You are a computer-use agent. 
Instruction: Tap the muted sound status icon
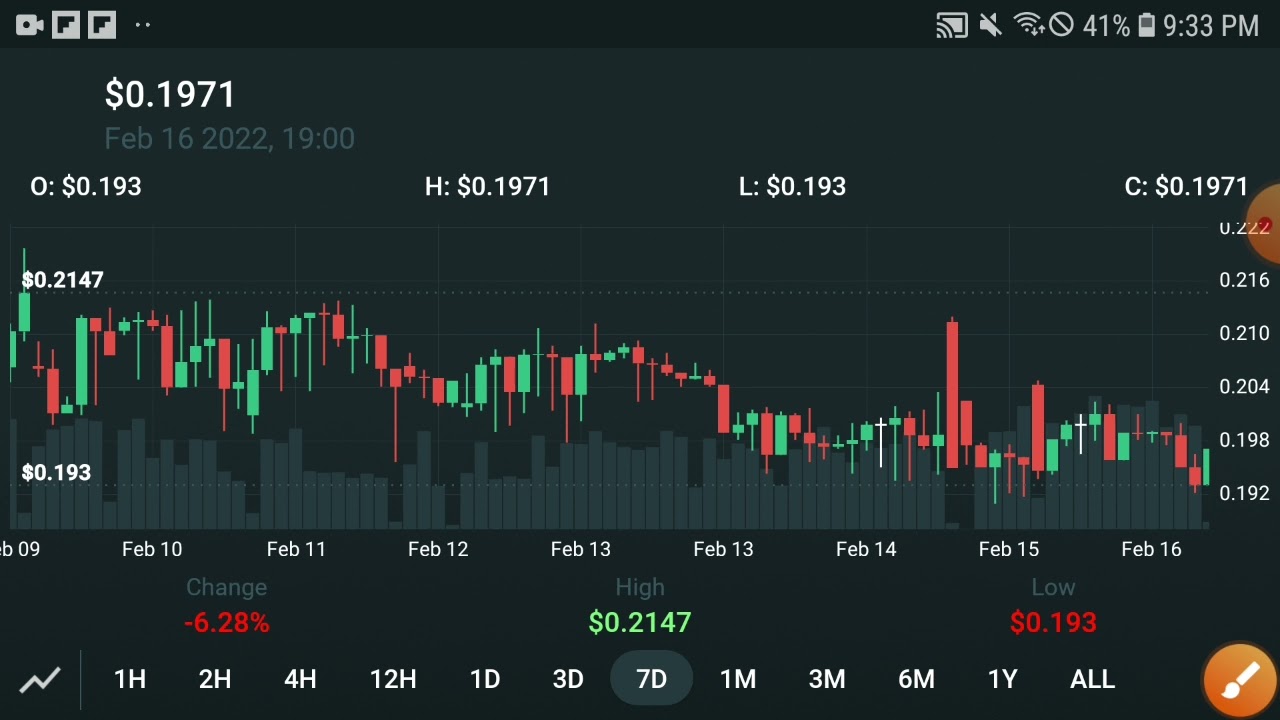coord(991,26)
